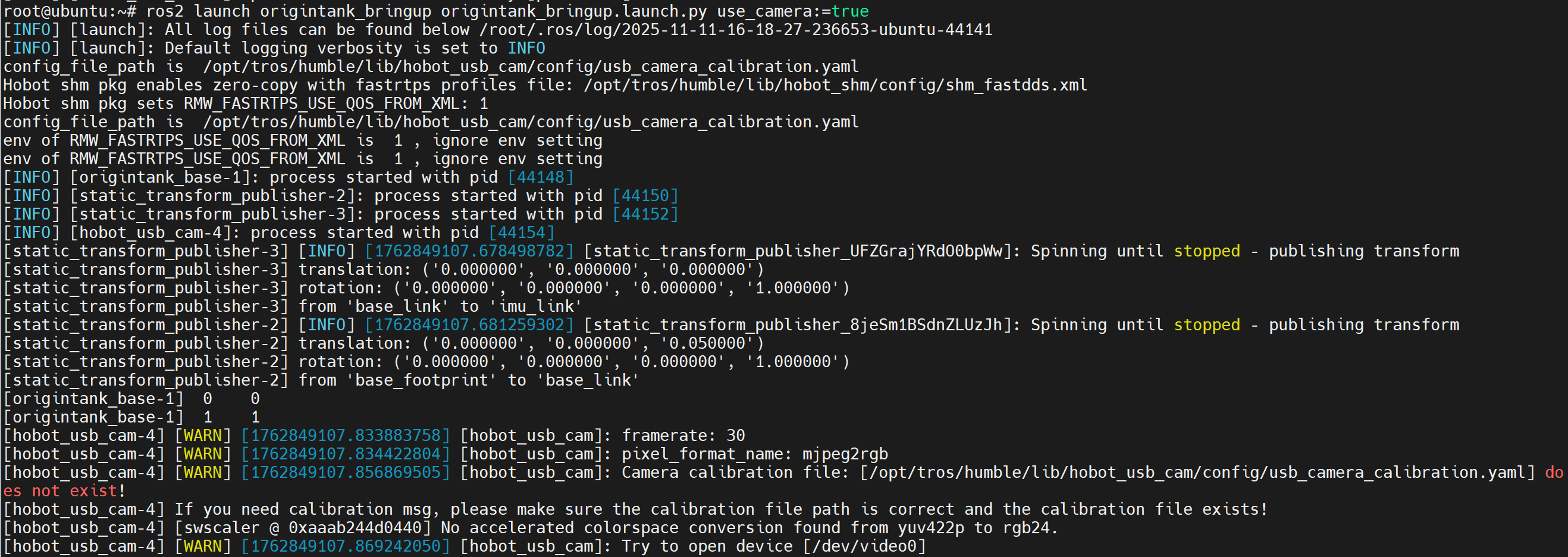Click the origintank_base pid 44148
The image size is (1568, 557).
(x=541, y=177)
